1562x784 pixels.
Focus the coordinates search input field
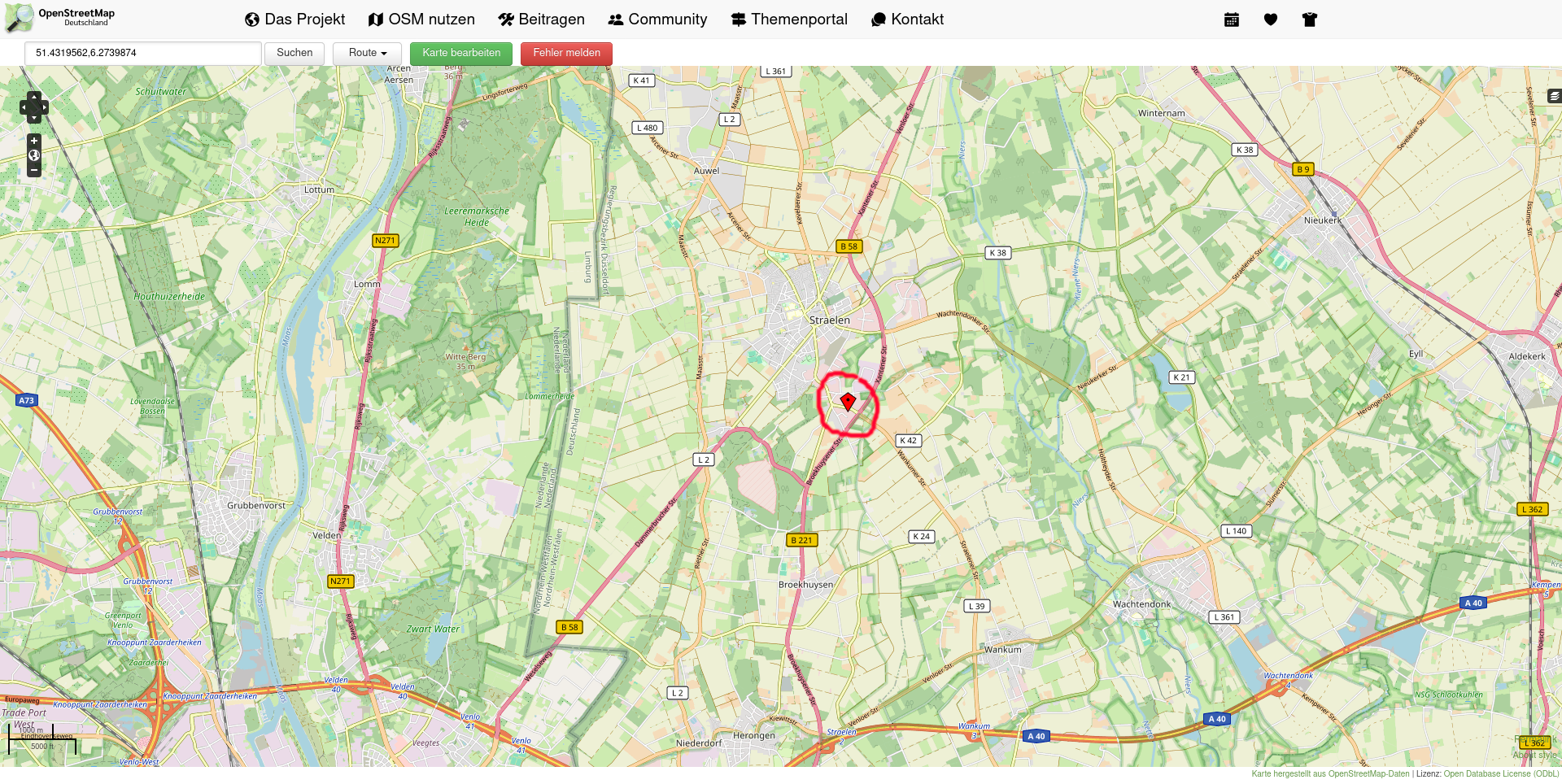(x=143, y=53)
